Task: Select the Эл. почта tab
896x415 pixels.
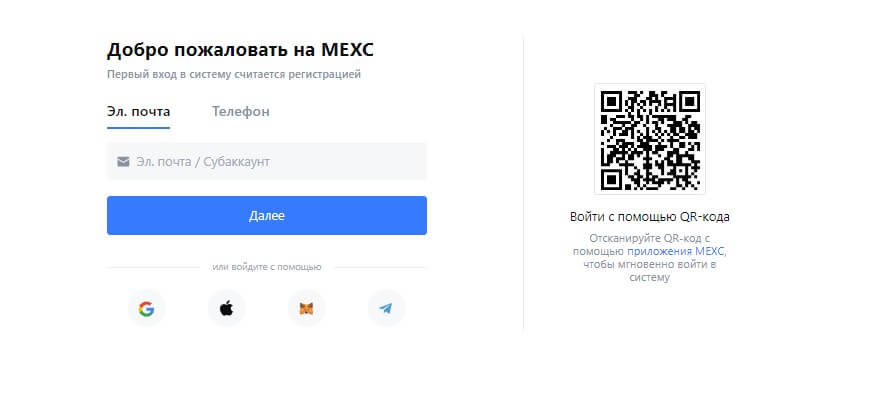Action: [138, 111]
